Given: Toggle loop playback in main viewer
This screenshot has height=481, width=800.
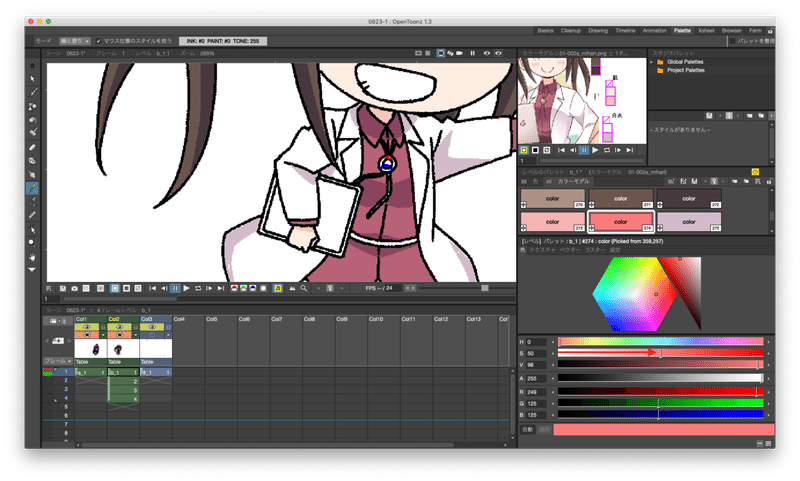Looking at the screenshot, I should point(198,289).
